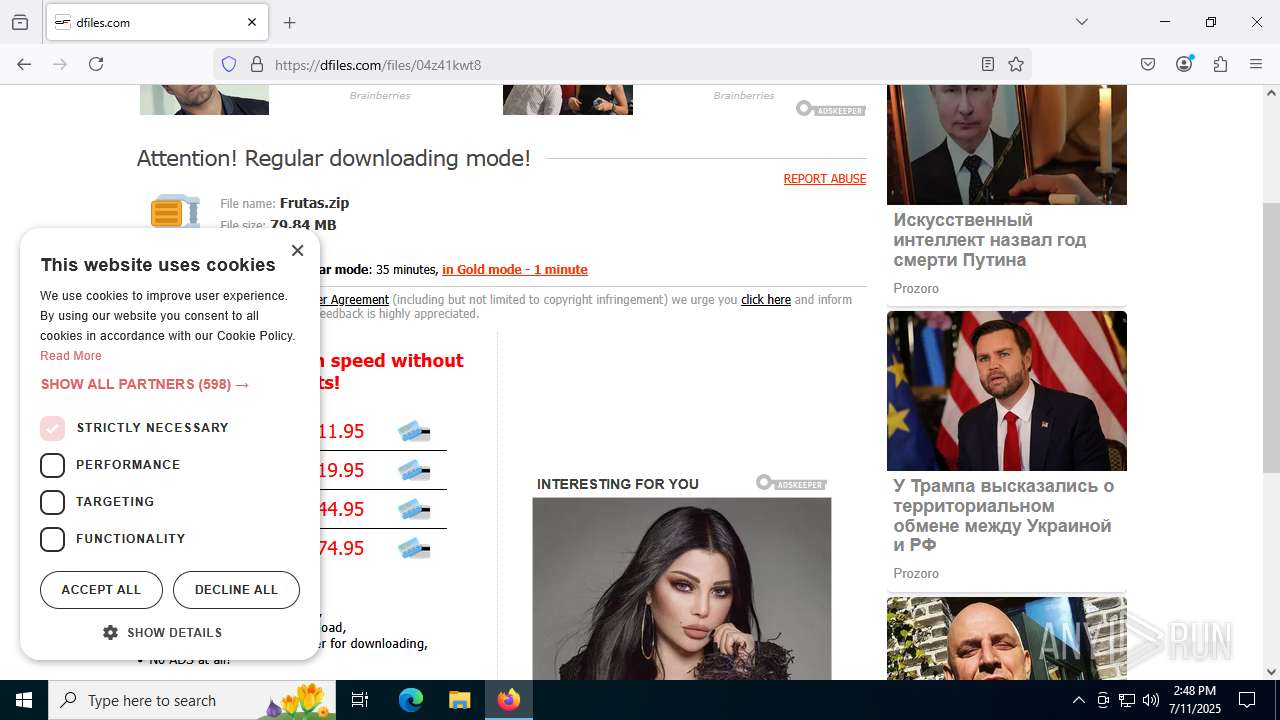Screen dimensions: 1280x720
Task: Close the cookie consent popup
Action: tap(297, 250)
